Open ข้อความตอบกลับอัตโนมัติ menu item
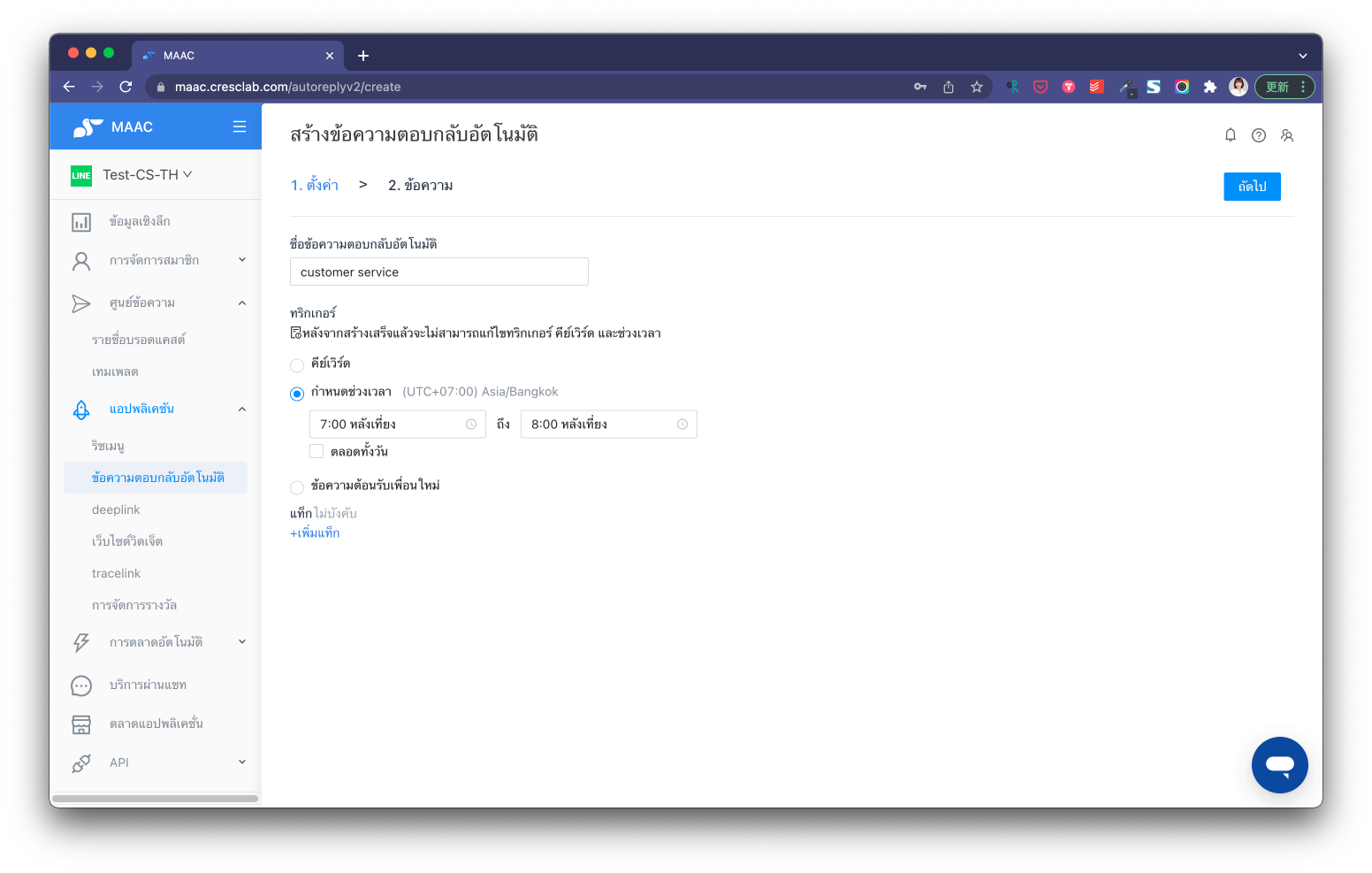The height and width of the screenshot is (873, 1372). (156, 478)
